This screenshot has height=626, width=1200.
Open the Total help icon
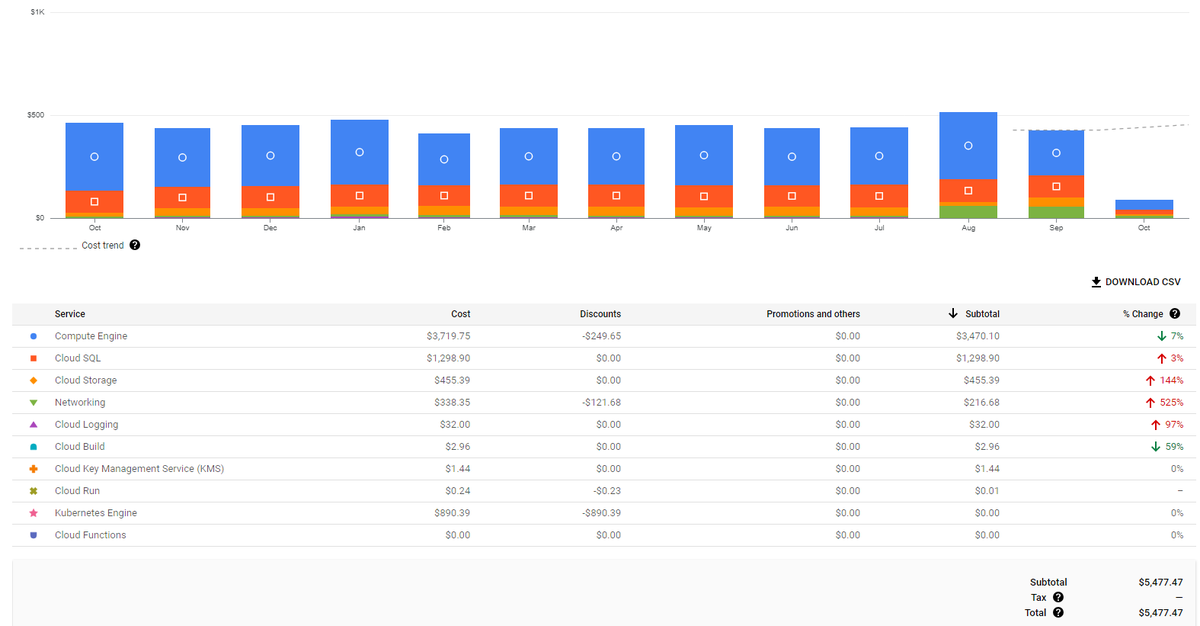pyautogui.click(x=1058, y=613)
